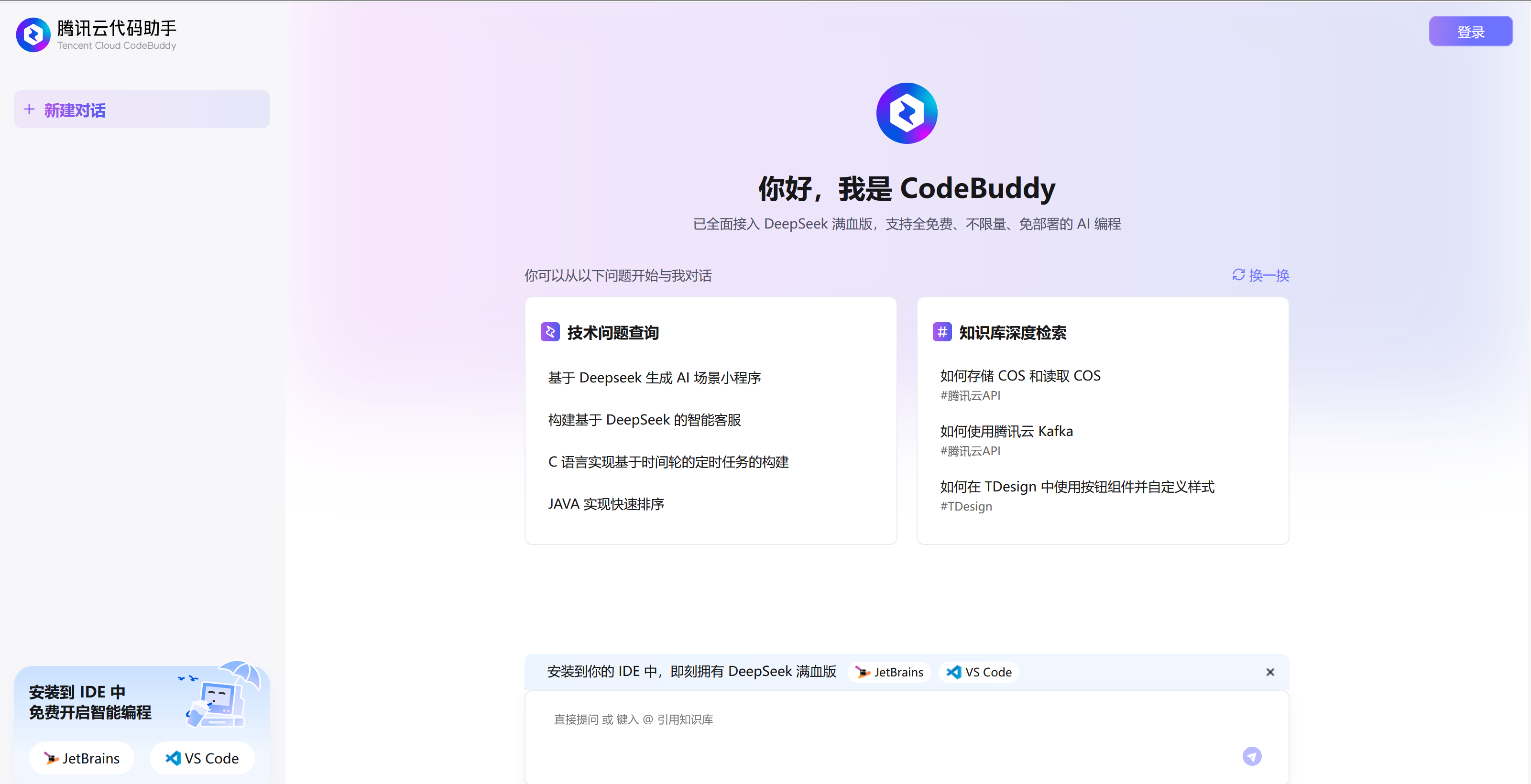
Task: Pick the TDesign 按钮组件 question
Action: coord(1077,487)
